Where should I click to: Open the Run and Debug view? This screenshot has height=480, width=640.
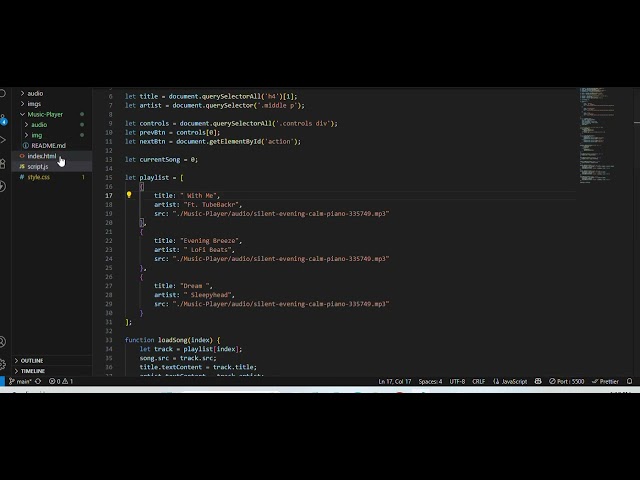[3, 140]
